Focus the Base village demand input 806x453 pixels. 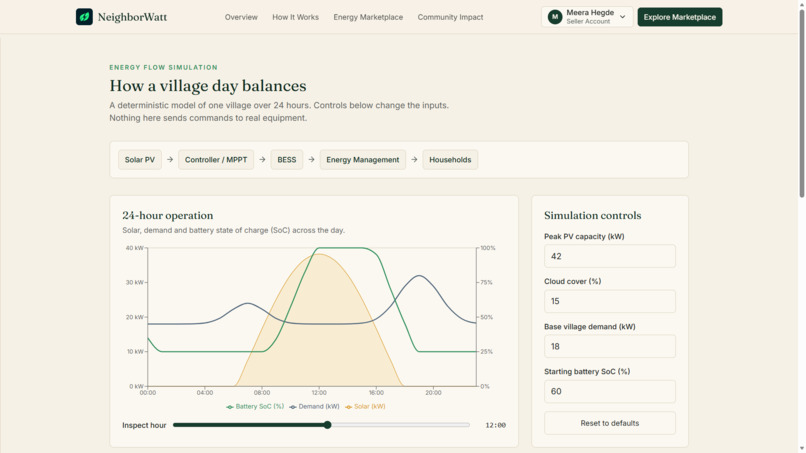(x=610, y=346)
